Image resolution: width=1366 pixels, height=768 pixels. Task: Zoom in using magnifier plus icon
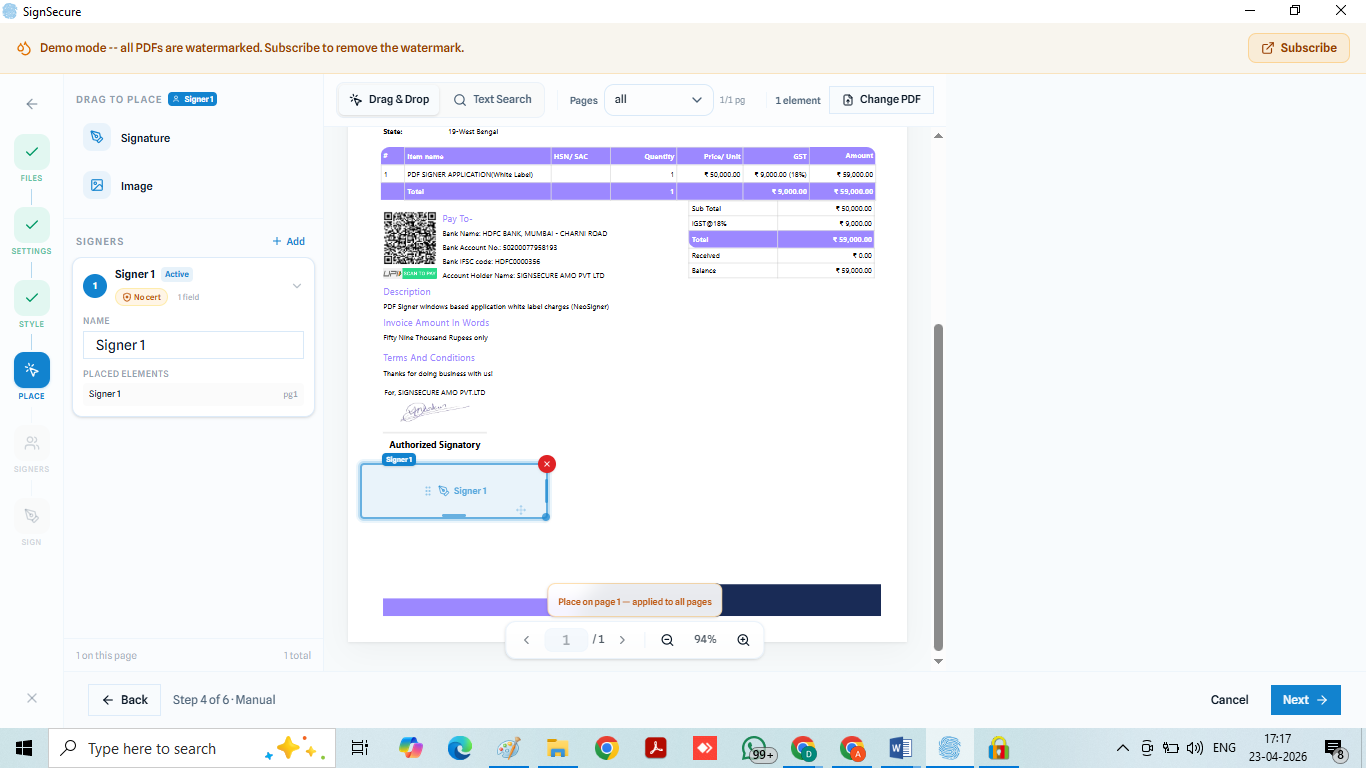click(743, 640)
